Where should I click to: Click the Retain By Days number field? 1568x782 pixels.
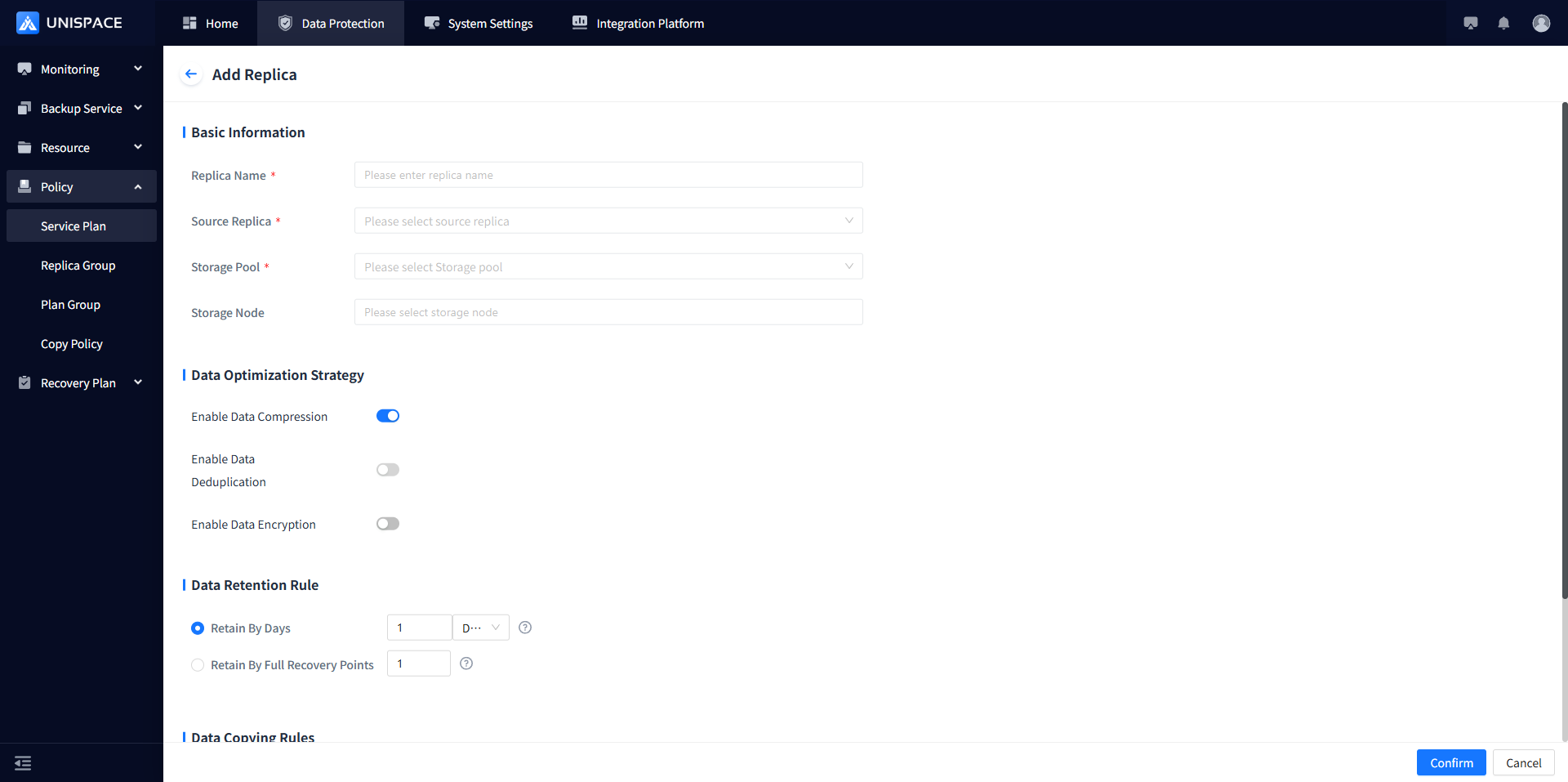point(419,628)
